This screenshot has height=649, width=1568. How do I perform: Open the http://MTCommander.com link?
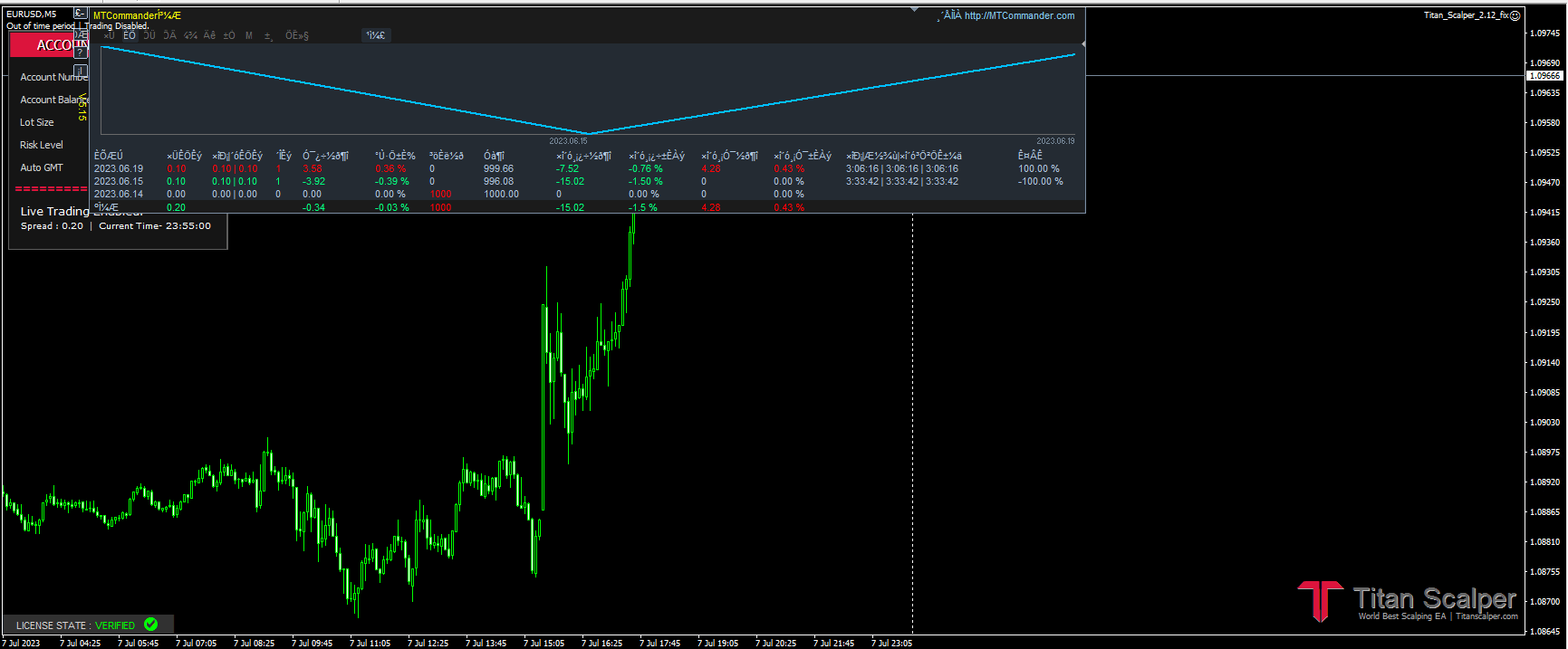tap(1019, 15)
